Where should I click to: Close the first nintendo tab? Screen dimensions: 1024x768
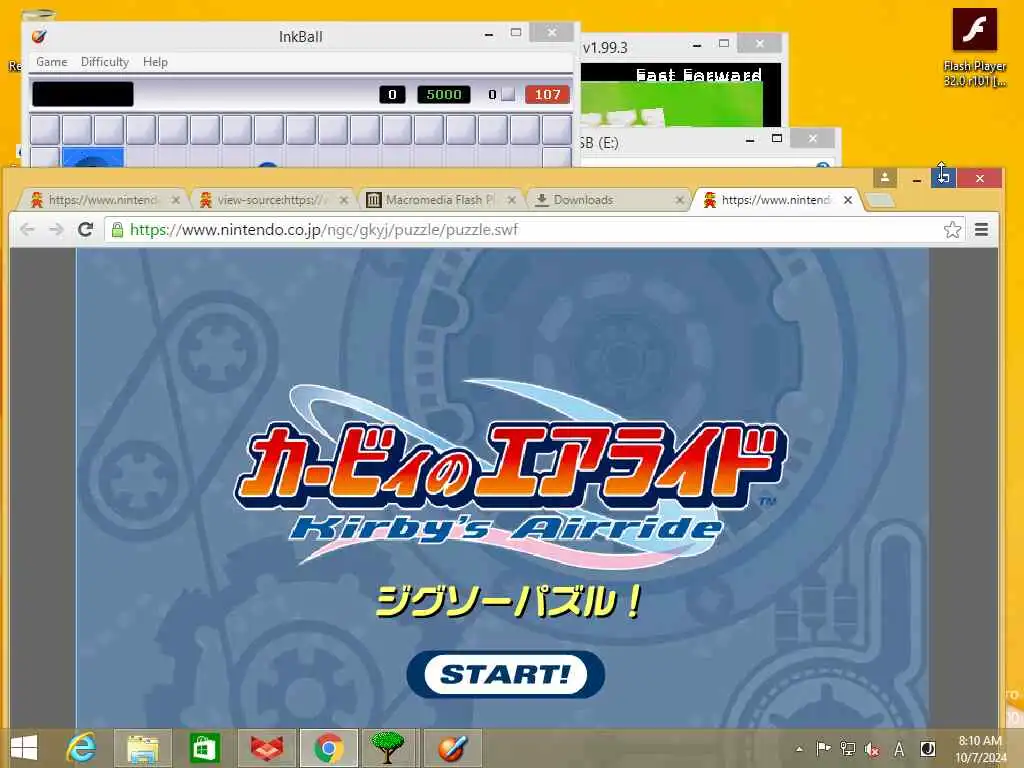[x=176, y=200]
